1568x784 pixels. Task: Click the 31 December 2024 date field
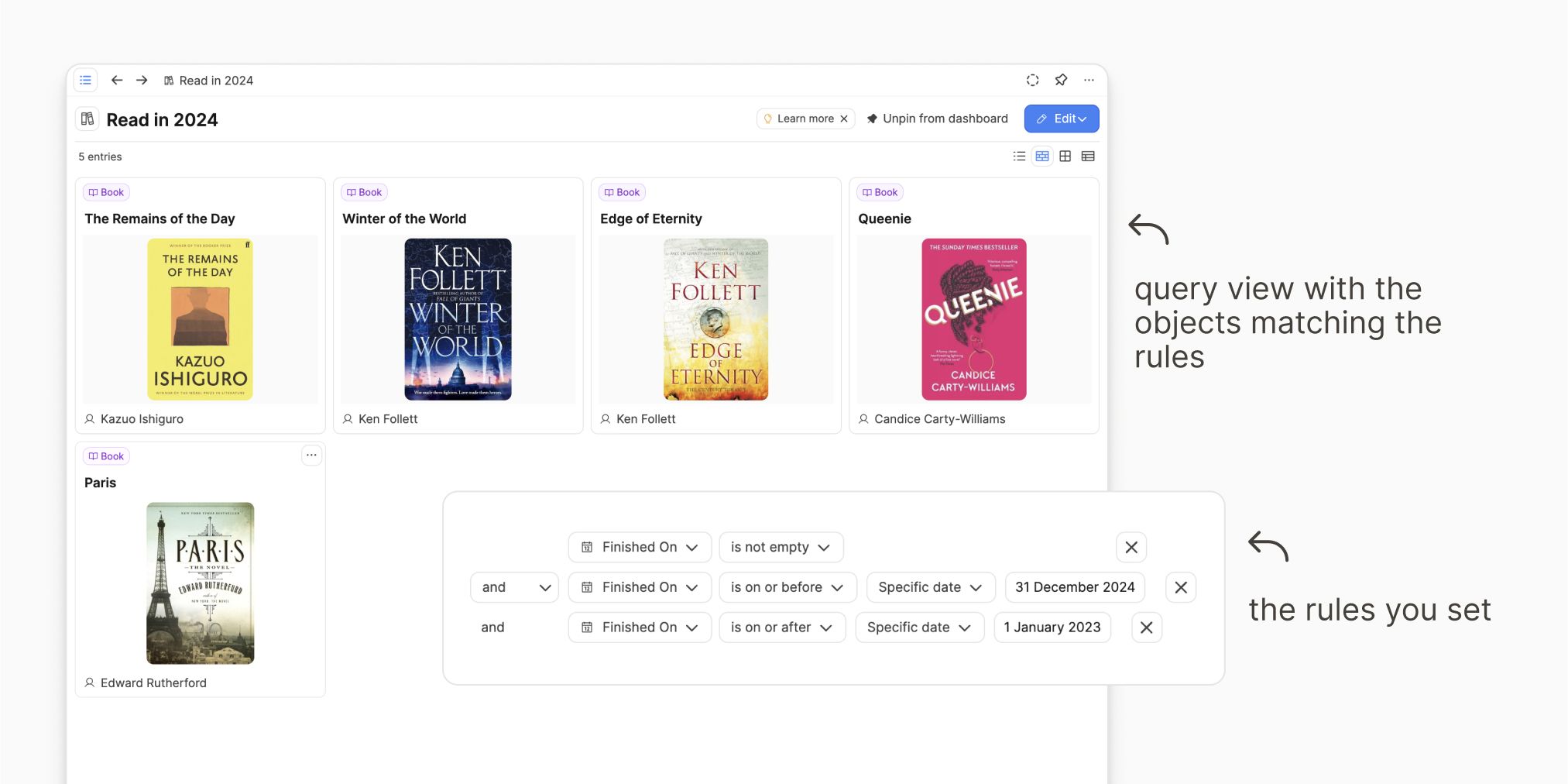(1074, 587)
